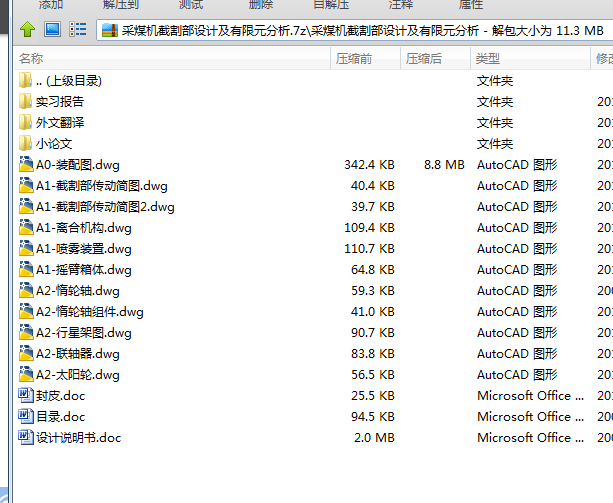Click the 目录.doc Word file icon
Viewport: 613px width, 503px height.
pos(26,417)
